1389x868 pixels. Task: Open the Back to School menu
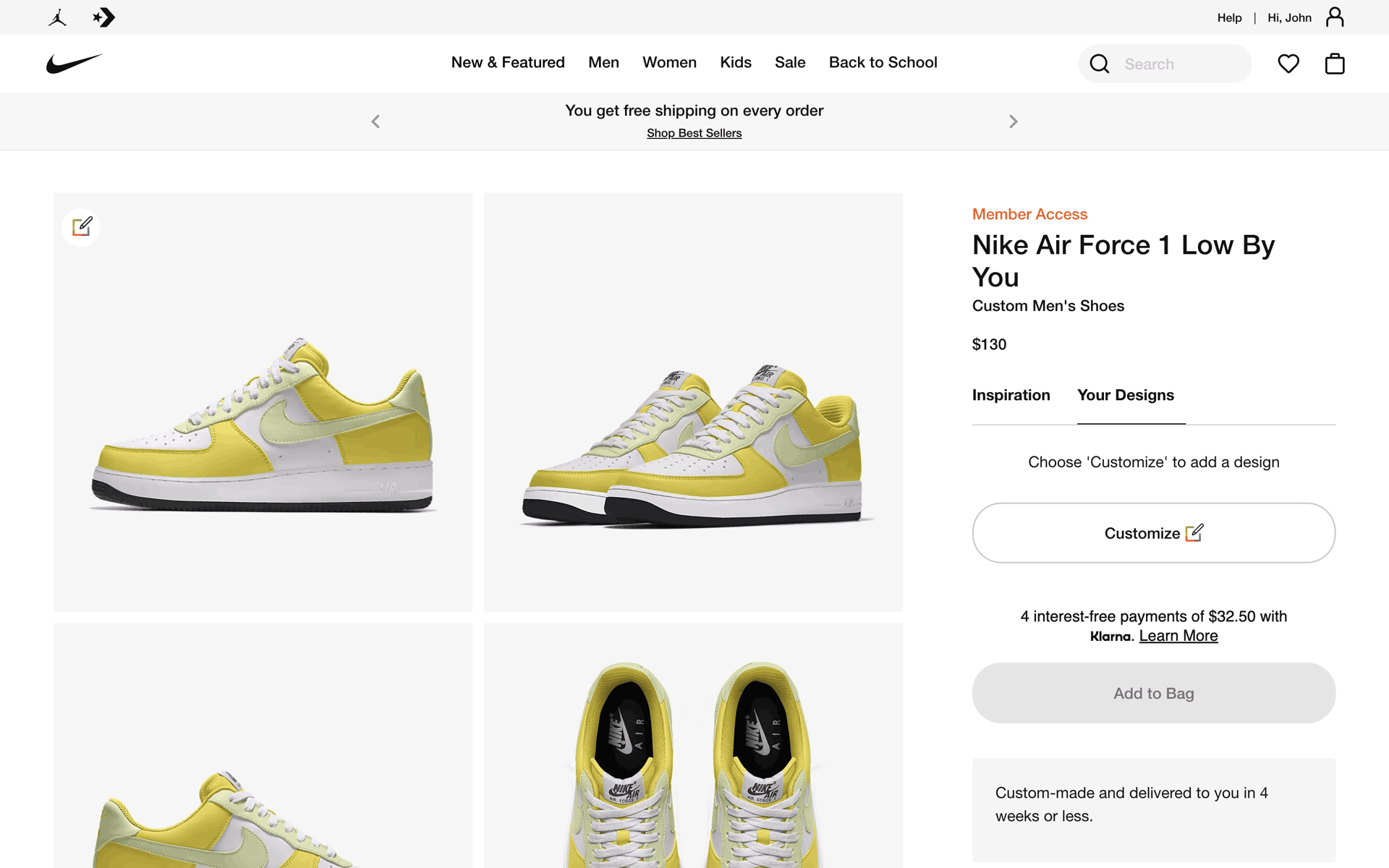point(883,62)
